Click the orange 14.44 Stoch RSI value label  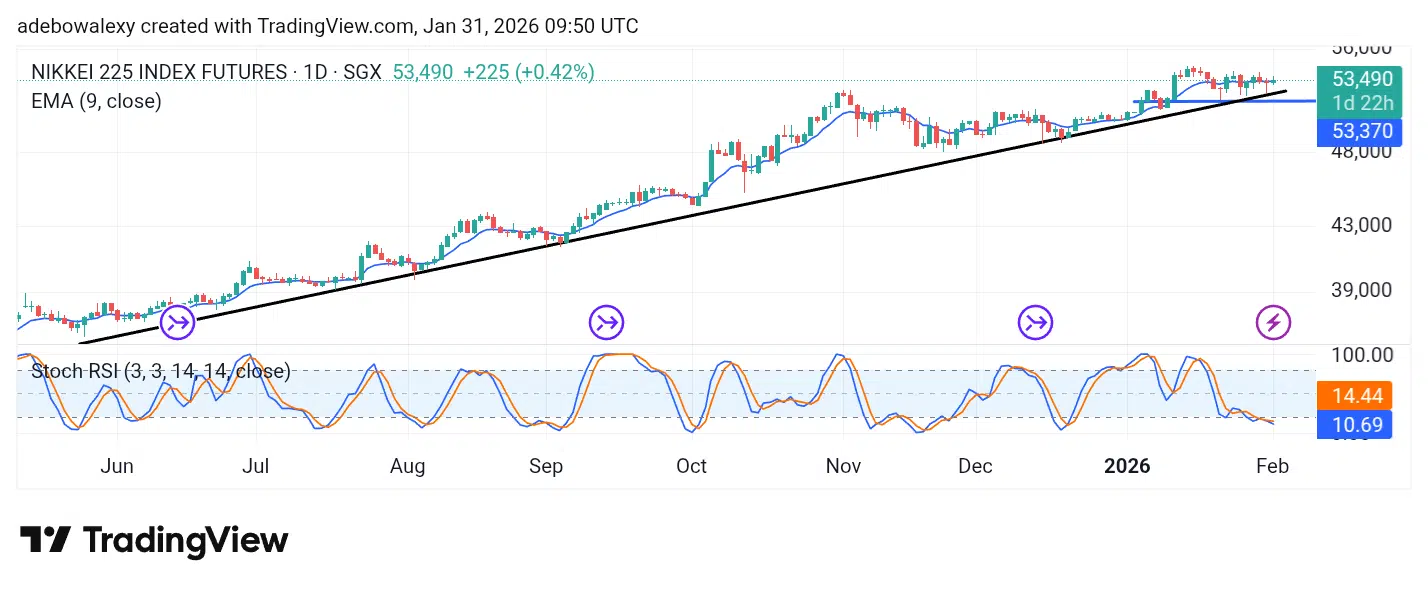[1354, 396]
